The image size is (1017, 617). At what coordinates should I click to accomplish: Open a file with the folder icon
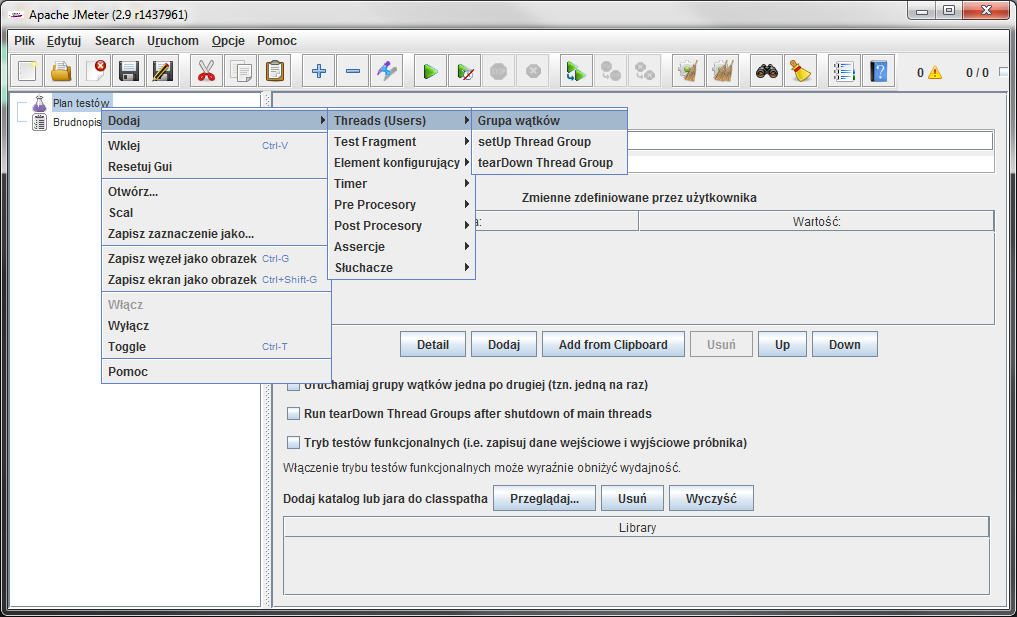61,71
